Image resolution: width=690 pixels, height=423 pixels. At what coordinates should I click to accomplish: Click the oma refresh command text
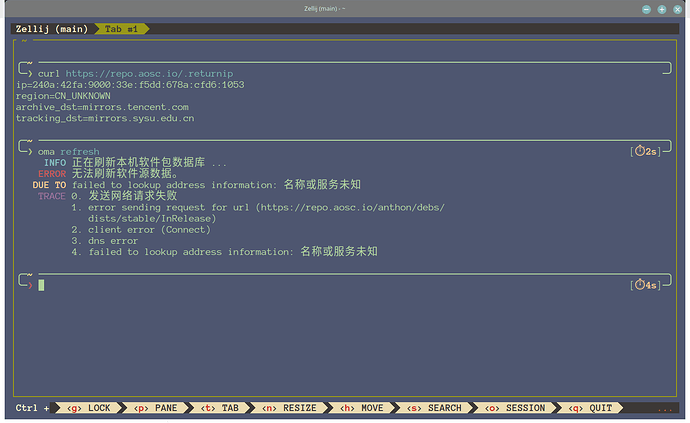(69, 151)
